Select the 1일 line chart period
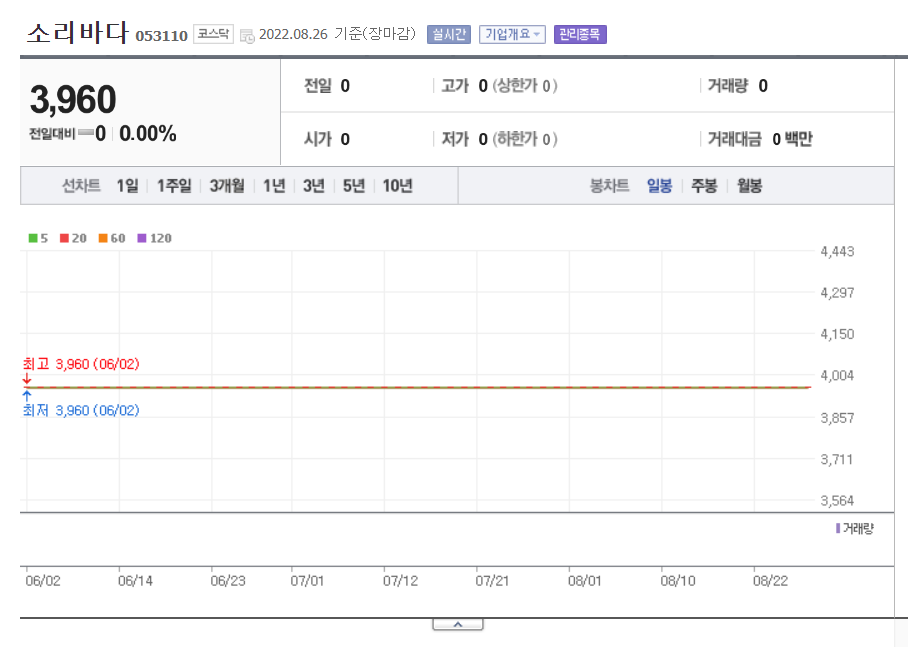The height and width of the screenshot is (647, 908). coord(127,186)
